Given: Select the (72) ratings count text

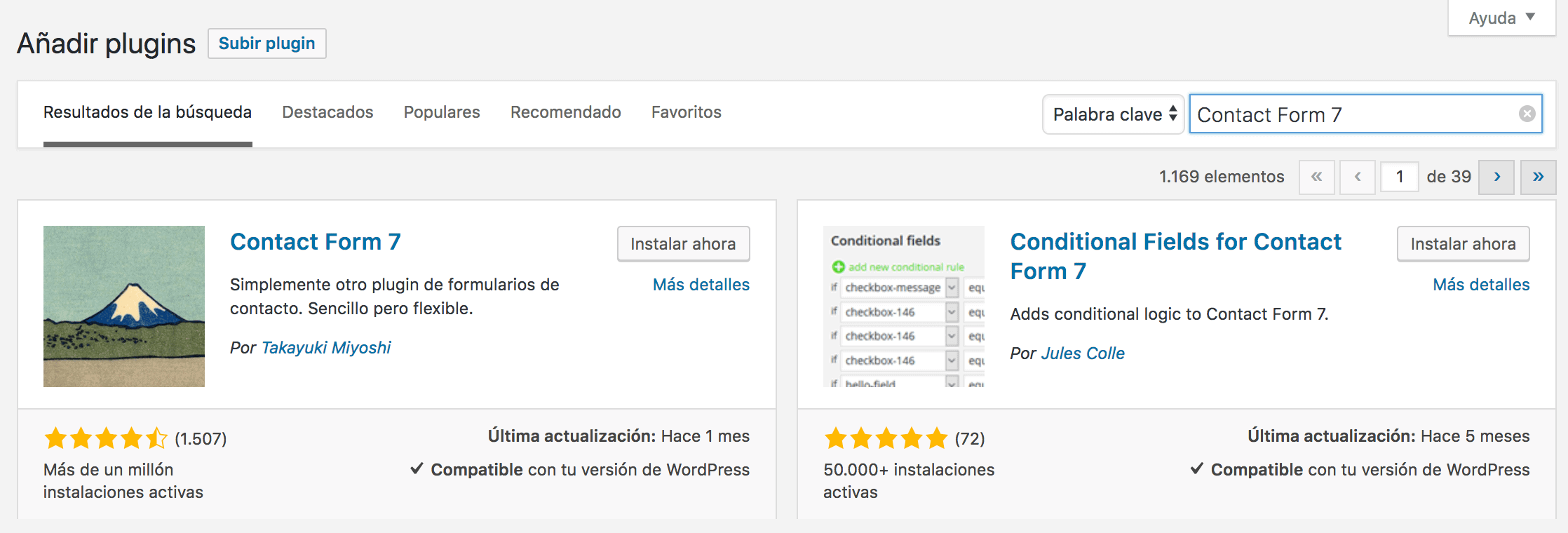Looking at the screenshot, I should point(970,439).
